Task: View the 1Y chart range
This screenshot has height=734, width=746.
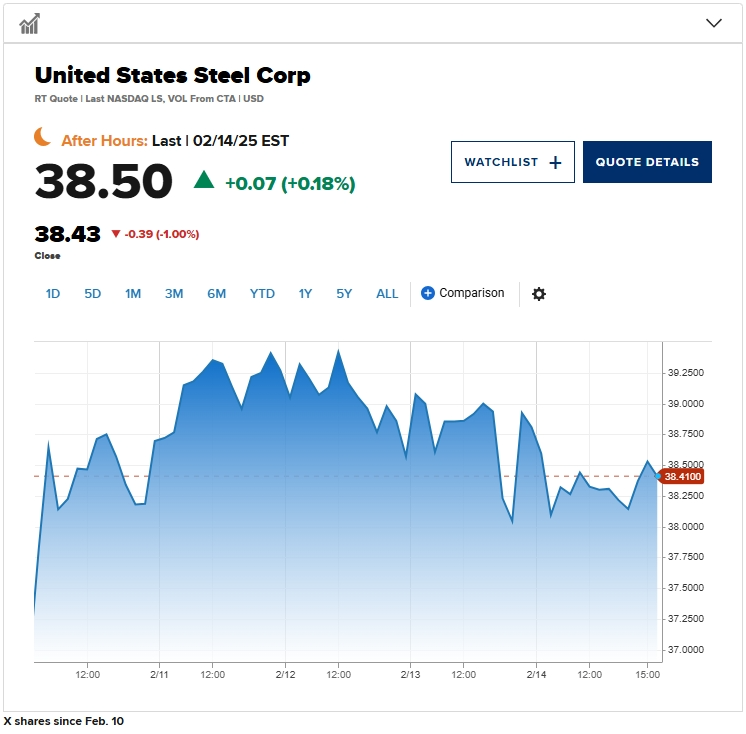Action: pyautogui.click(x=305, y=294)
